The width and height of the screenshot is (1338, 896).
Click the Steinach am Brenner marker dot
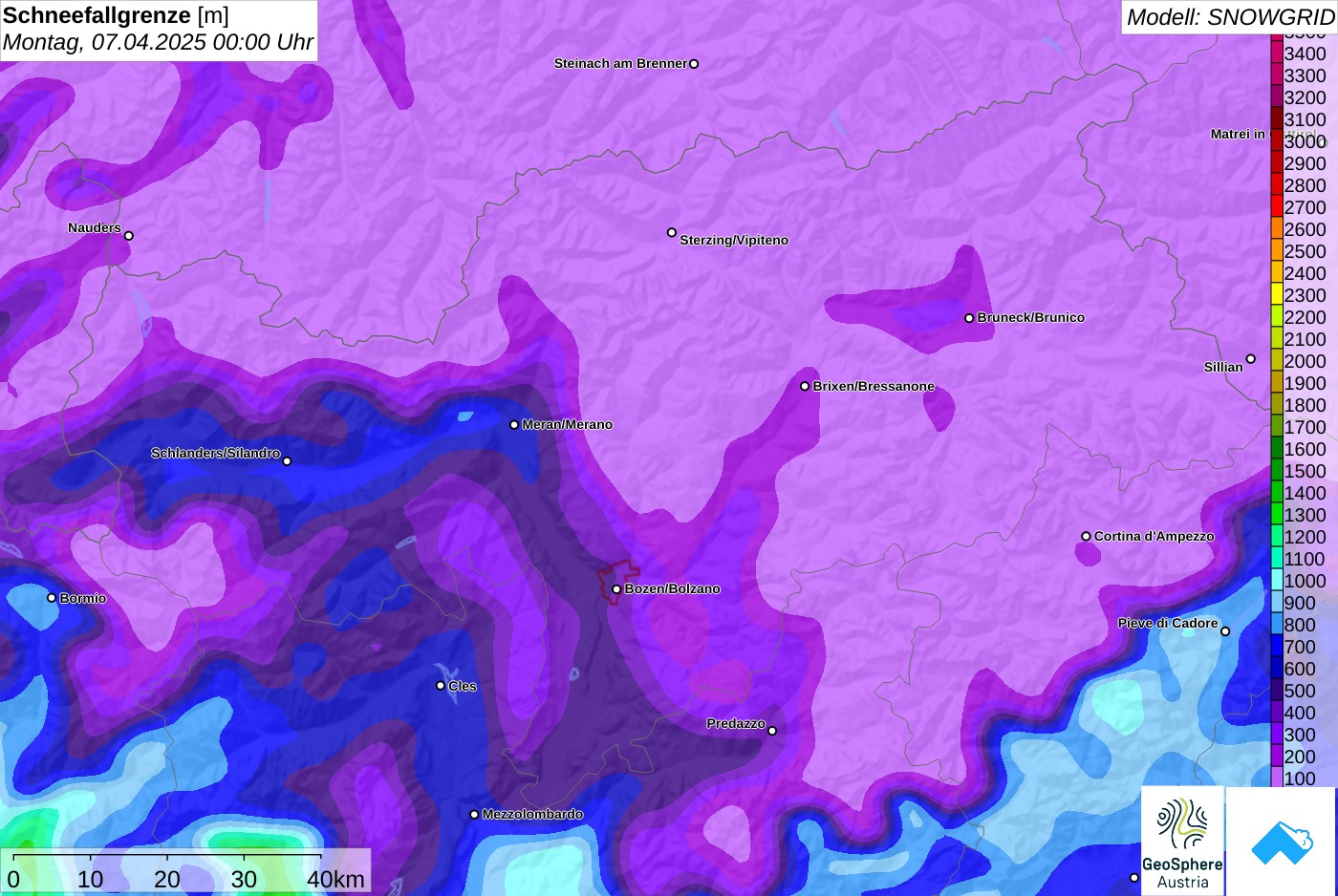(694, 64)
